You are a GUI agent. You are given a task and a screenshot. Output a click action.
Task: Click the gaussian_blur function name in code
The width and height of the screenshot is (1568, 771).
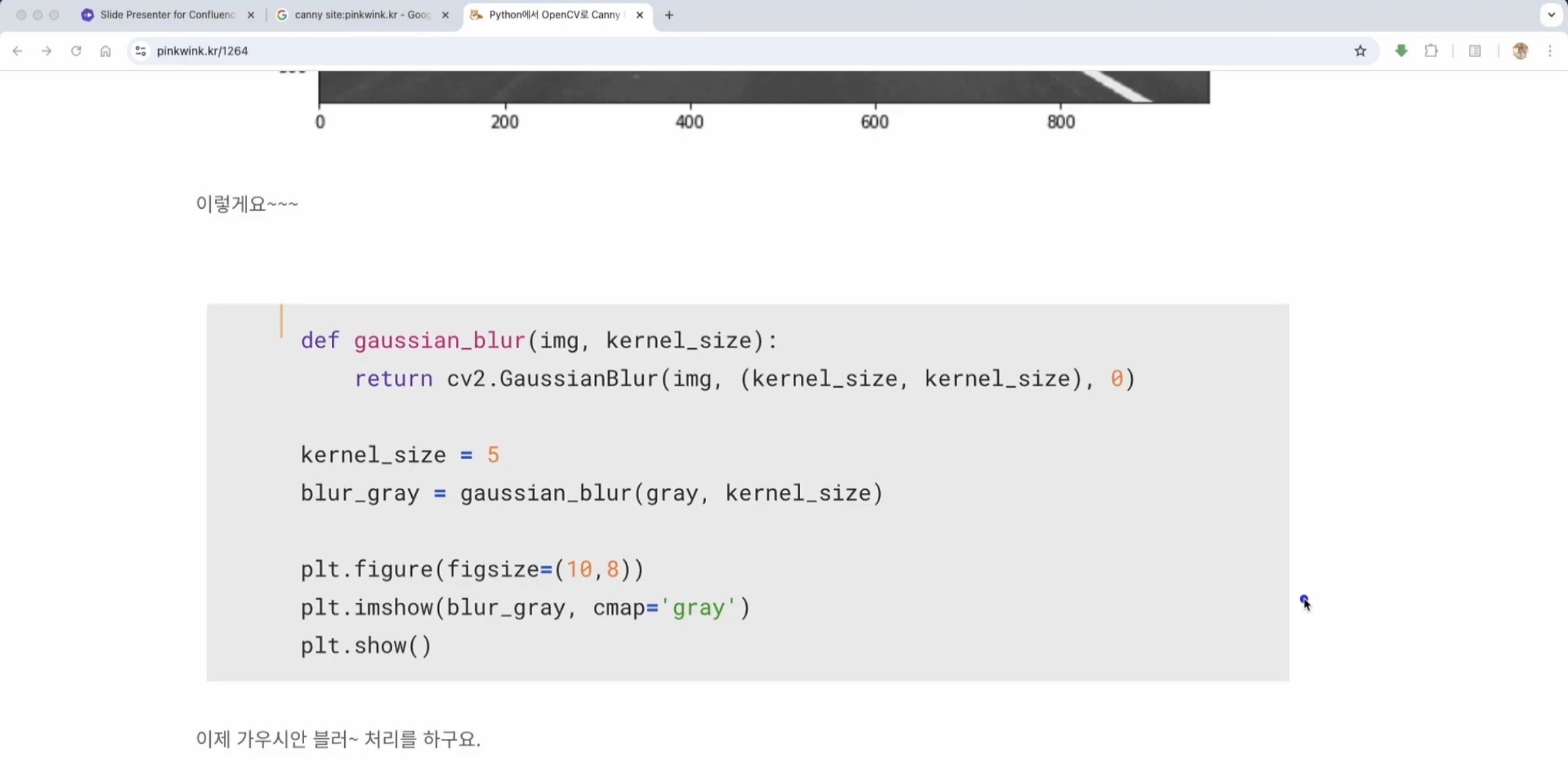(439, 340)
